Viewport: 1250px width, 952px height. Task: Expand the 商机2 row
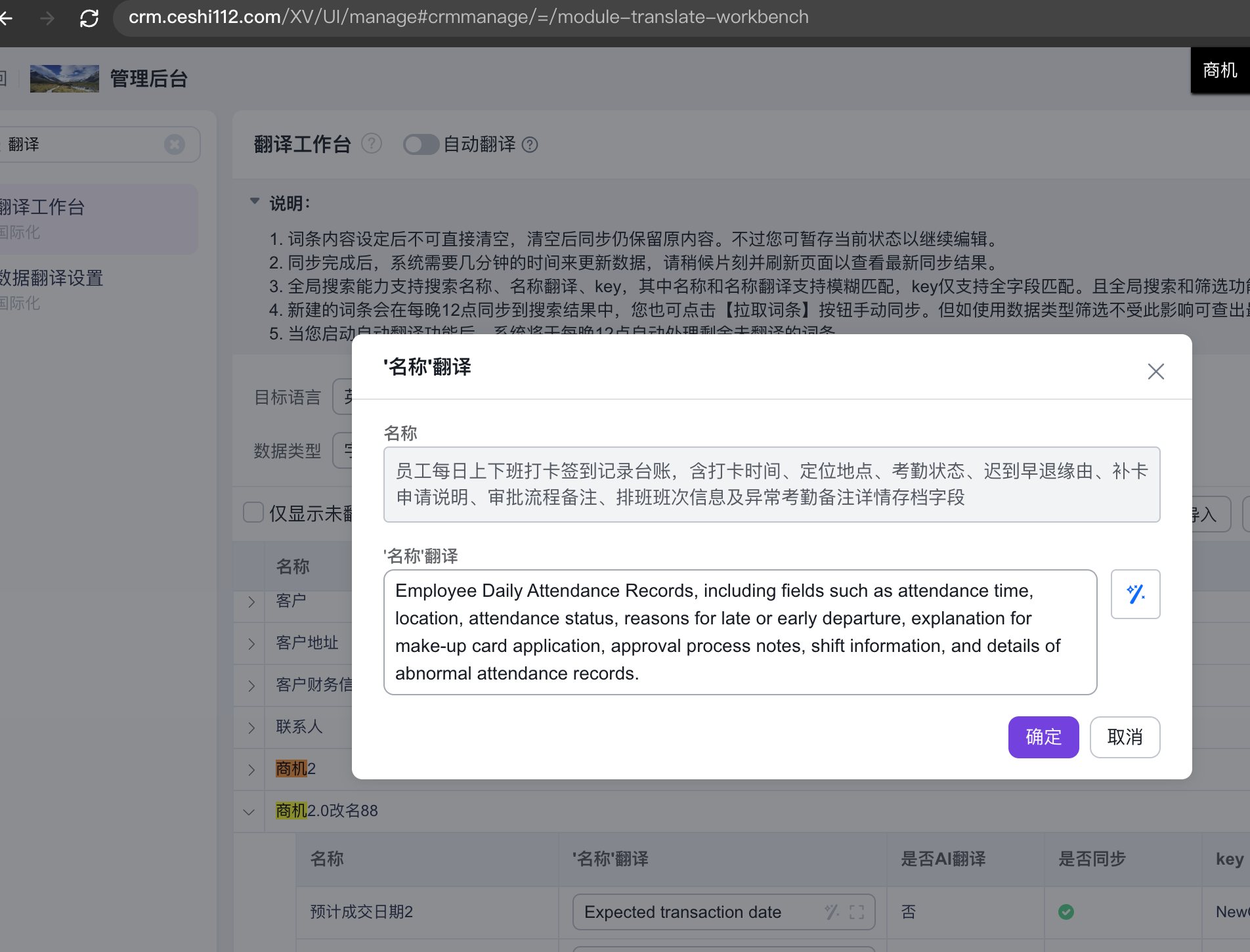tap(251, 769)
